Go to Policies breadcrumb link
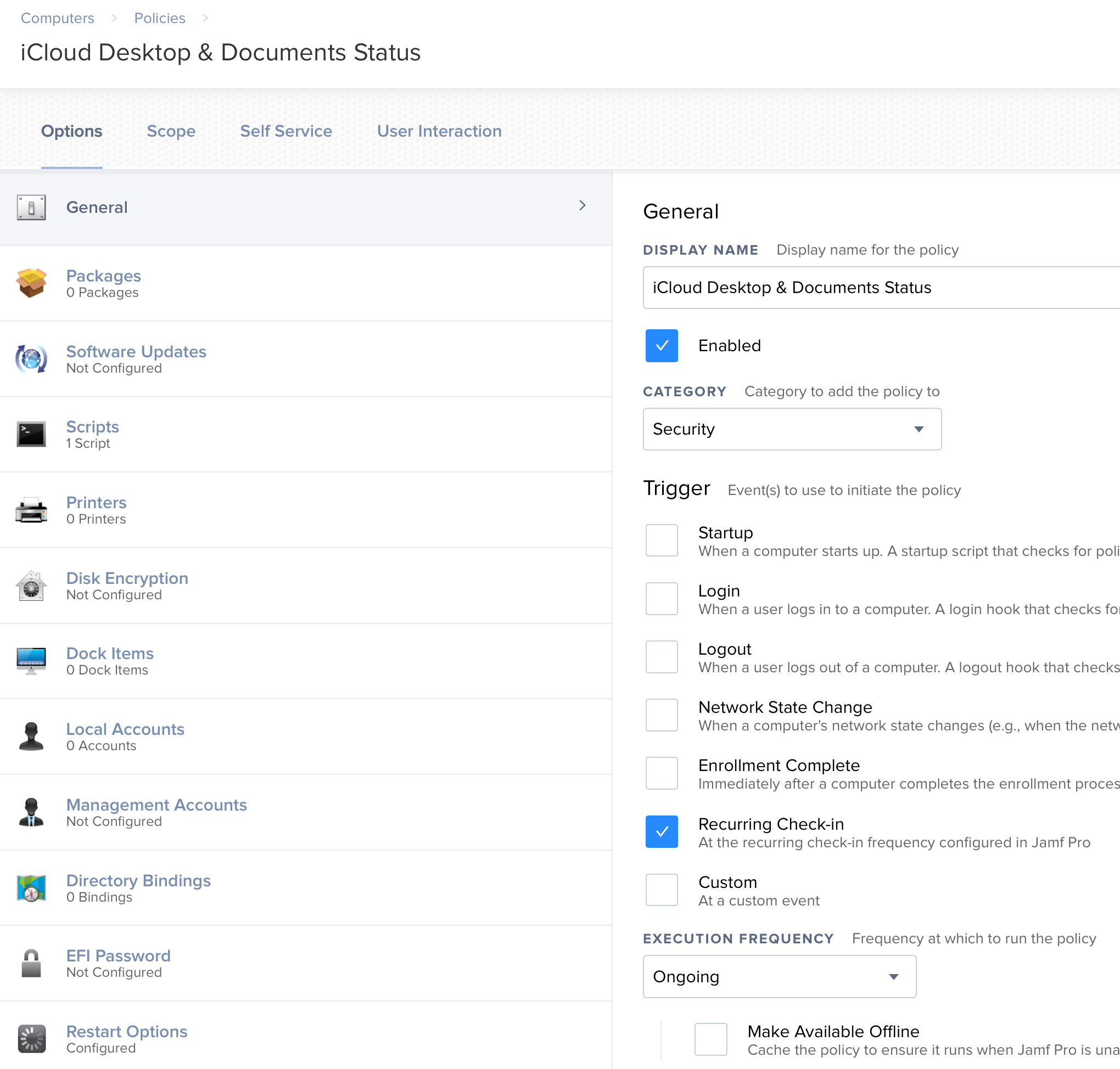Image resolution: width=1120 pixels, height=1069 pixels. (x=160, y=18)
